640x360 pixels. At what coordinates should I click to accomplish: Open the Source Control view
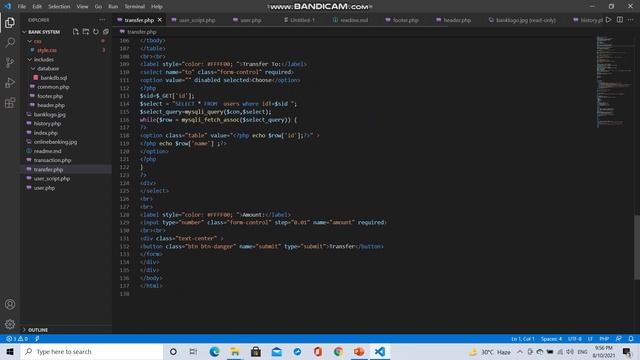(10, 62)
